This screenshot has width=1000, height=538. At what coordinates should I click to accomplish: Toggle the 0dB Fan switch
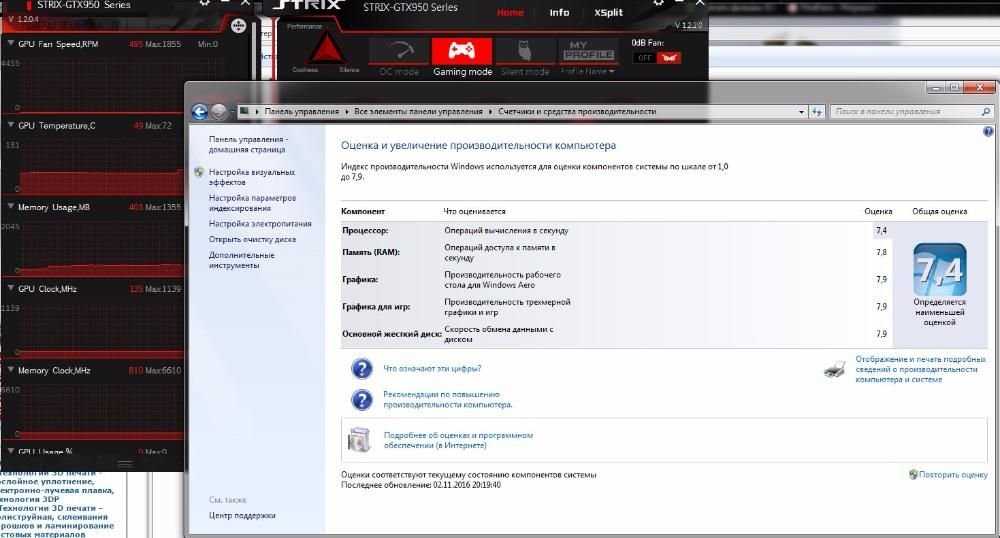coord(657,57)
